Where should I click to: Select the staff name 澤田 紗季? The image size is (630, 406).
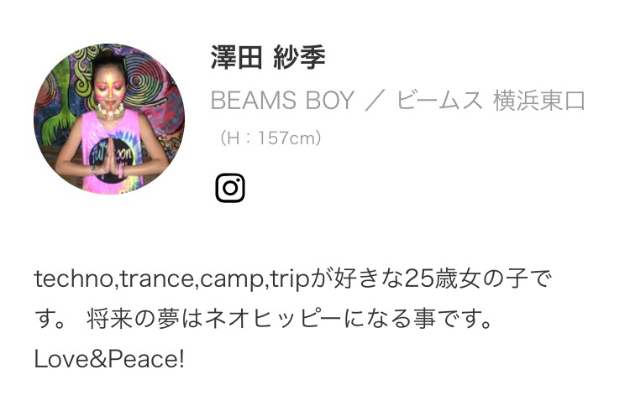268,57
